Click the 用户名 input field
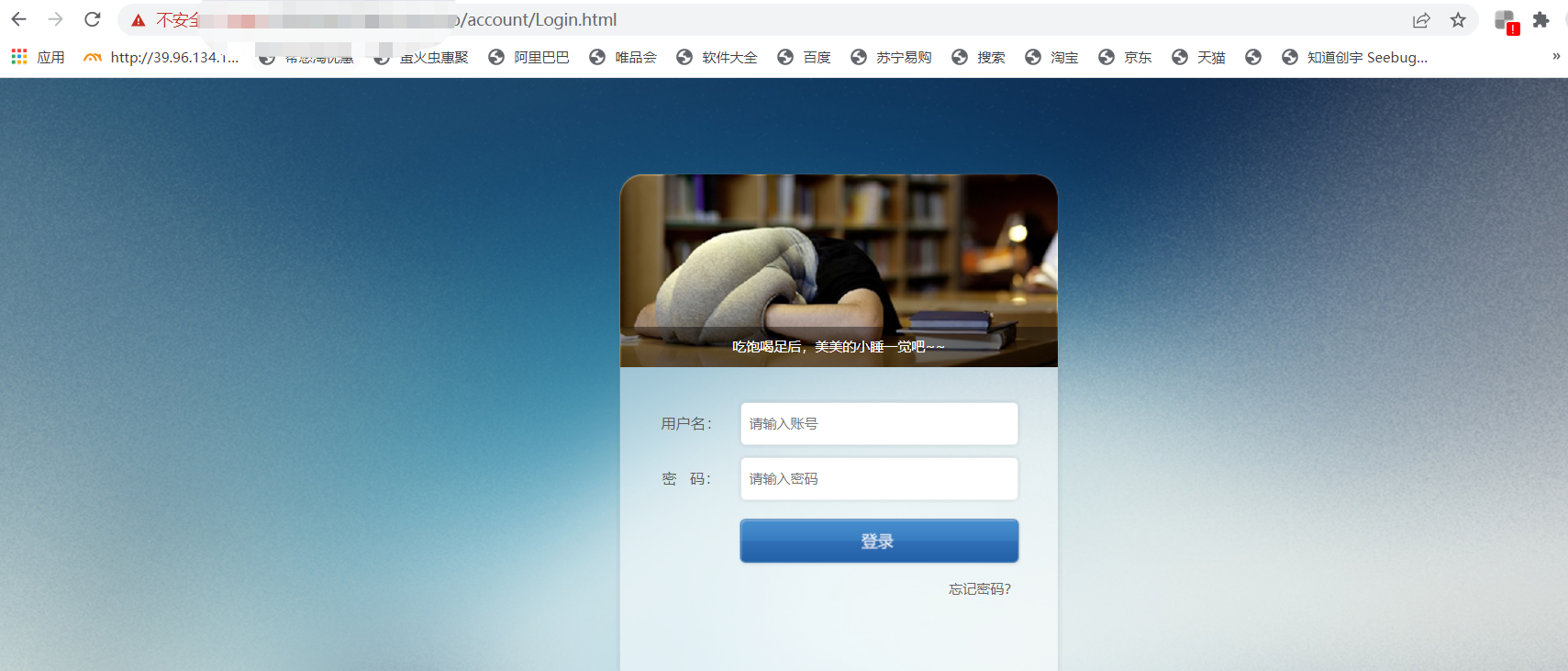Viewport: 1568px width, 671px height. [879, 423]
